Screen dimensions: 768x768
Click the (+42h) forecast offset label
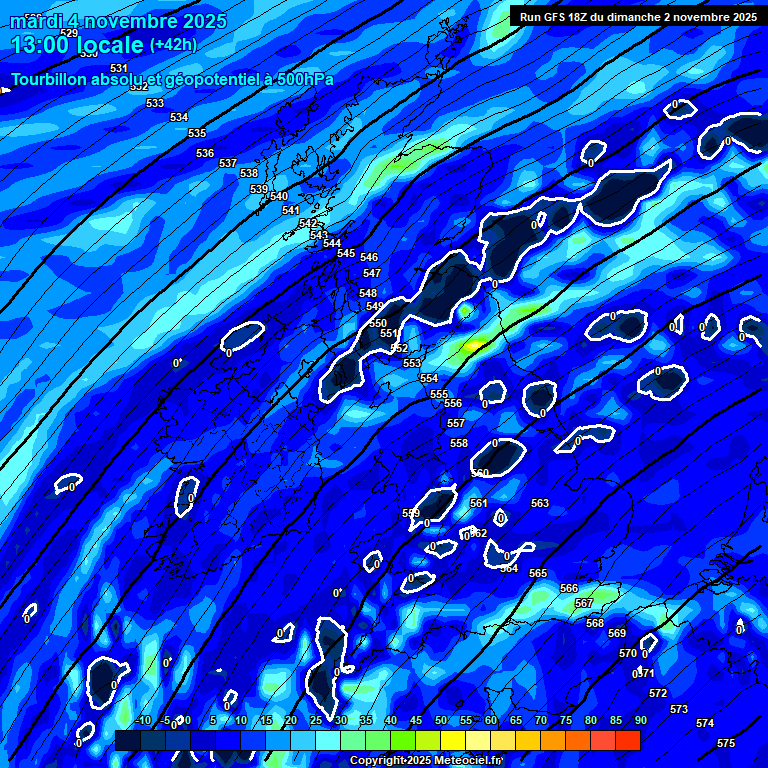[x=173, y=45]
